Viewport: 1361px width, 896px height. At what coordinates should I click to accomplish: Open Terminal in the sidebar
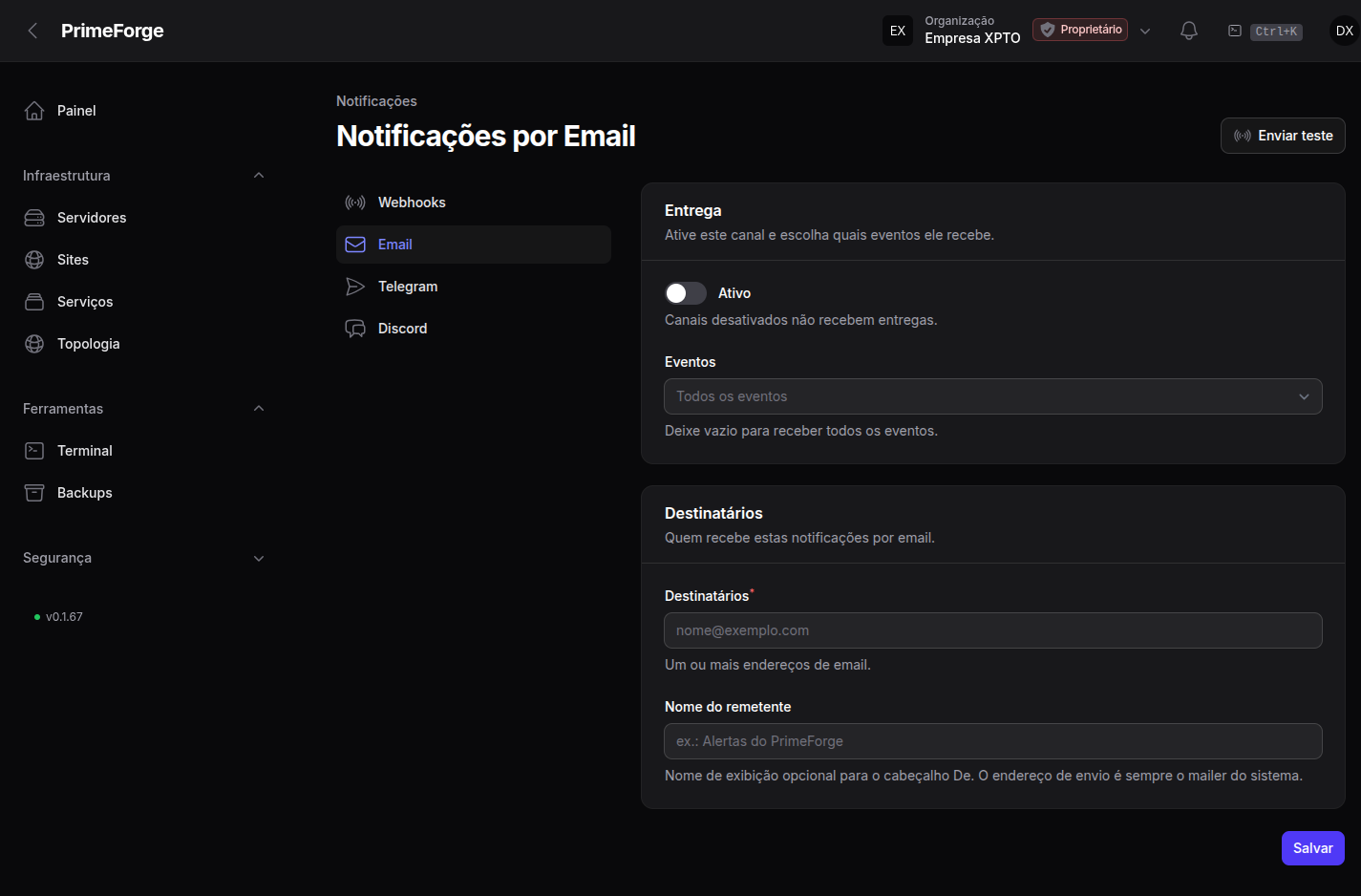click(x=143, y=451)
